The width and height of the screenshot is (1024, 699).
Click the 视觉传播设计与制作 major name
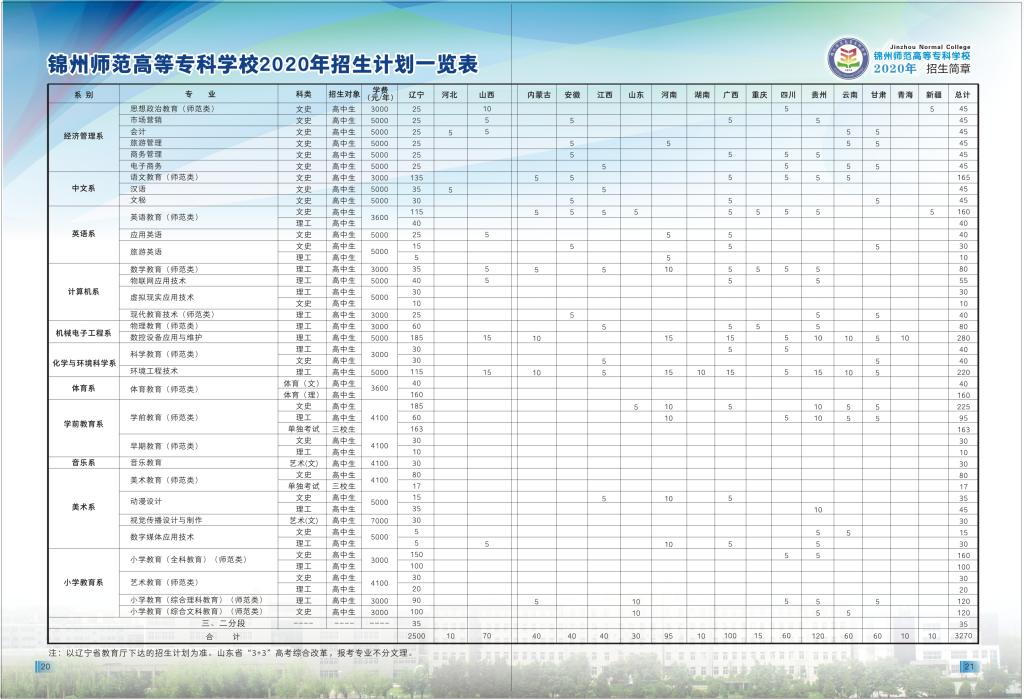pos(165,520)
